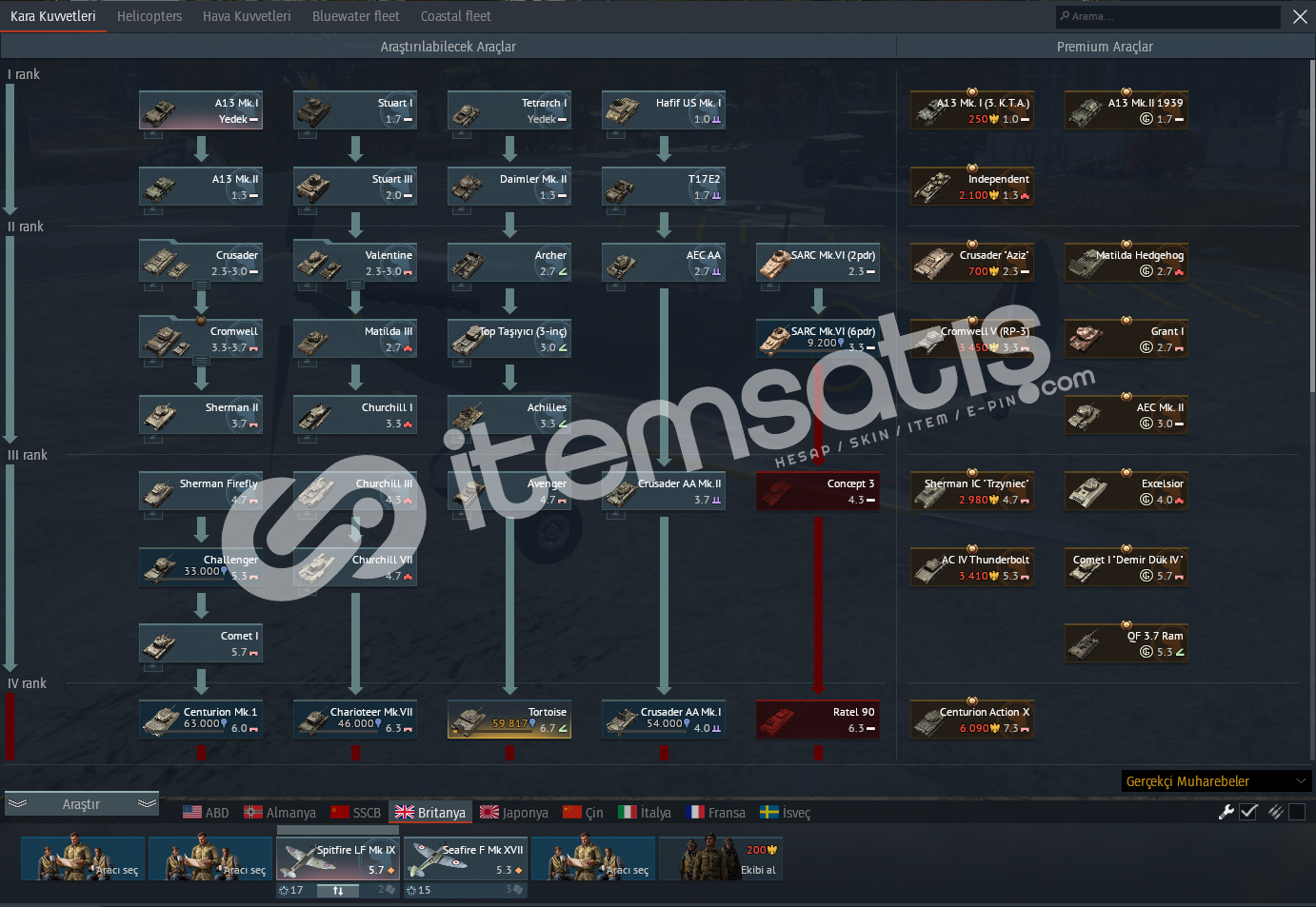Switch nation to Fransa
This screenshot has height=907, width=1316.
coord(715,813)
